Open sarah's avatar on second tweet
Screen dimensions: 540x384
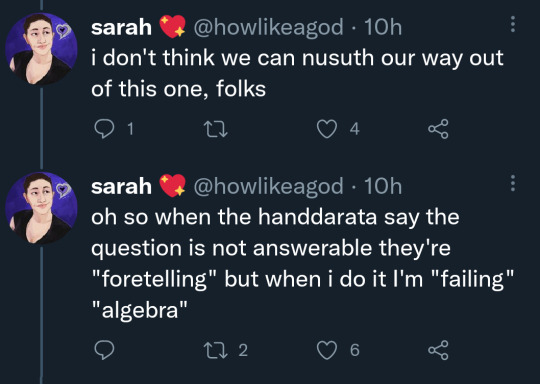pos(41,208)
